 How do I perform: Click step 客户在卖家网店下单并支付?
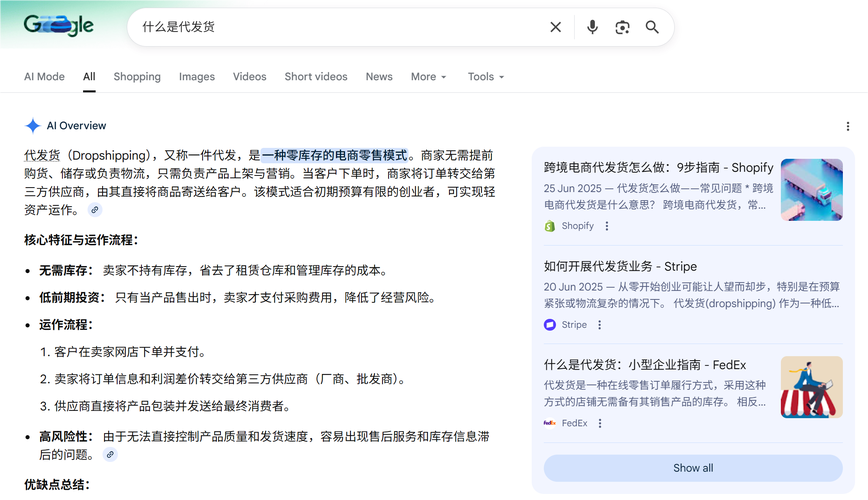[x=132, y=352]
